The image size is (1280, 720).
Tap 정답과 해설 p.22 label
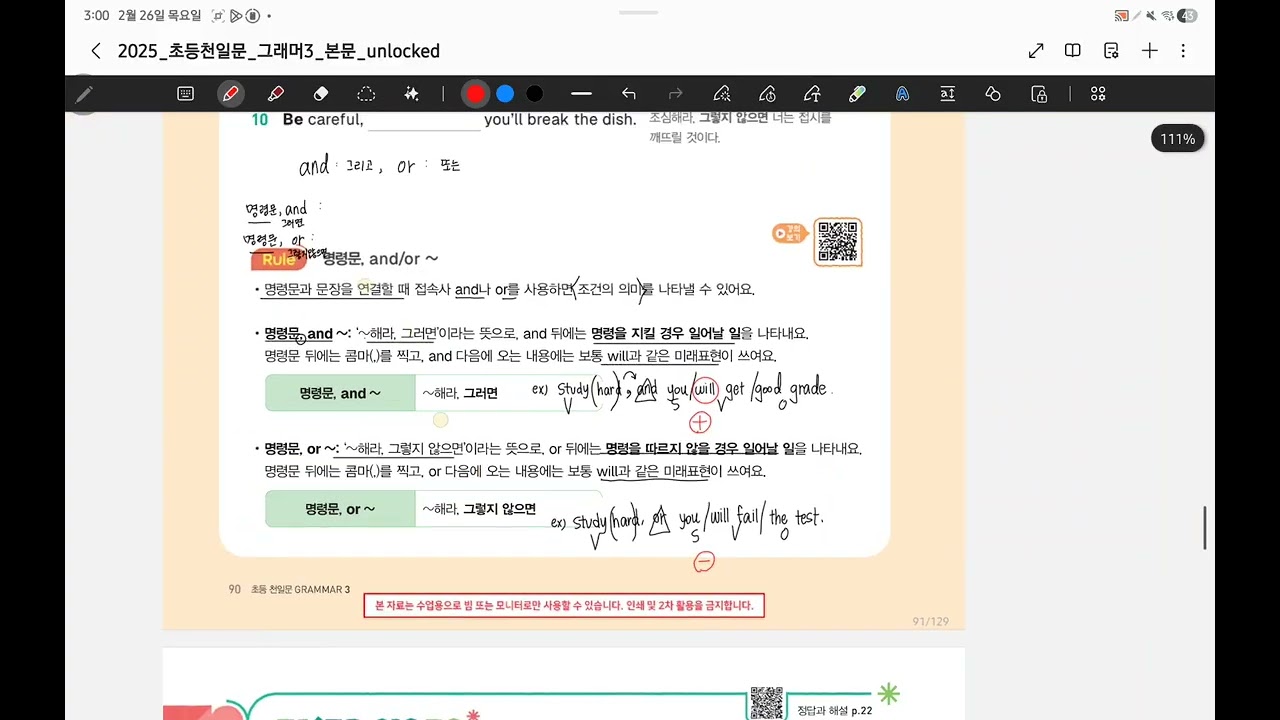point(836,710)
